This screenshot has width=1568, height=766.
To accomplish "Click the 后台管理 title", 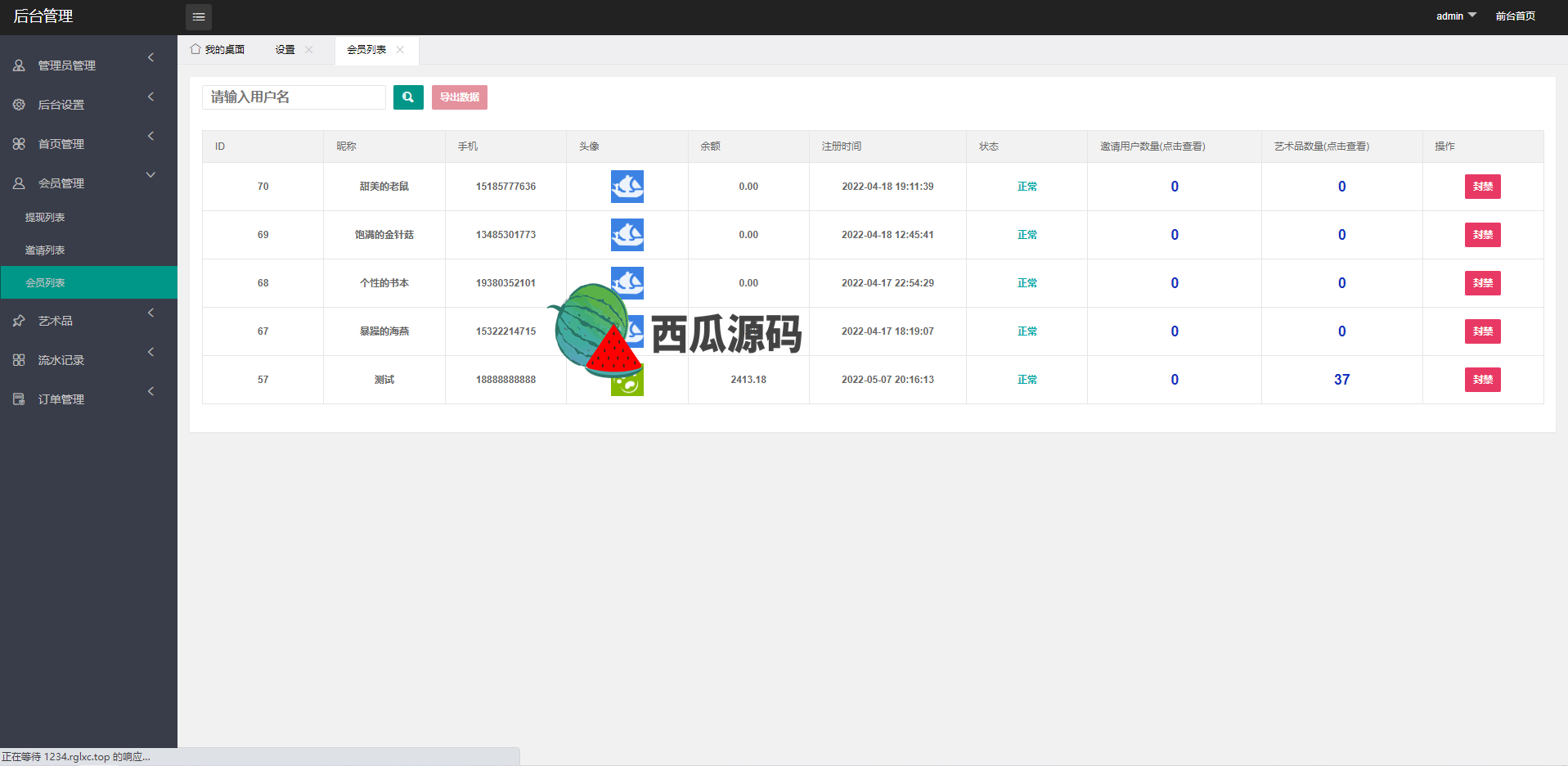I will click(x=43, y=16).
